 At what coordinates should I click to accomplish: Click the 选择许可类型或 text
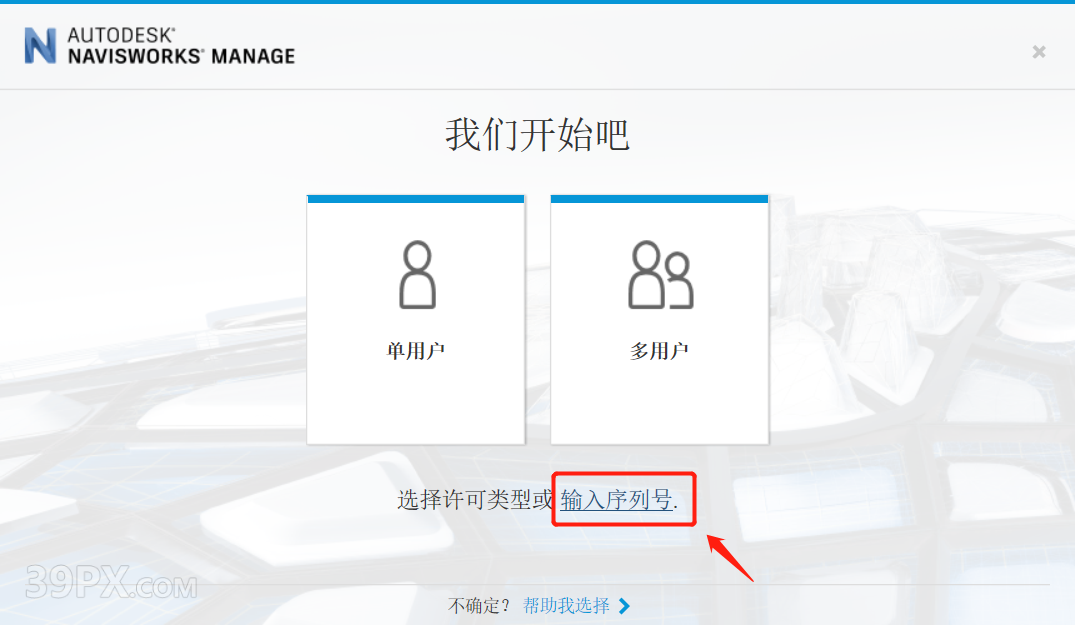(x=475, y=500)
